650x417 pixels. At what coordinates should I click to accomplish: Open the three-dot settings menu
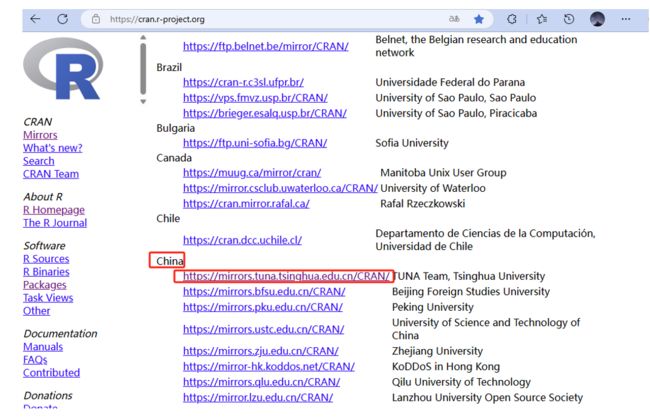pos(626,19)
